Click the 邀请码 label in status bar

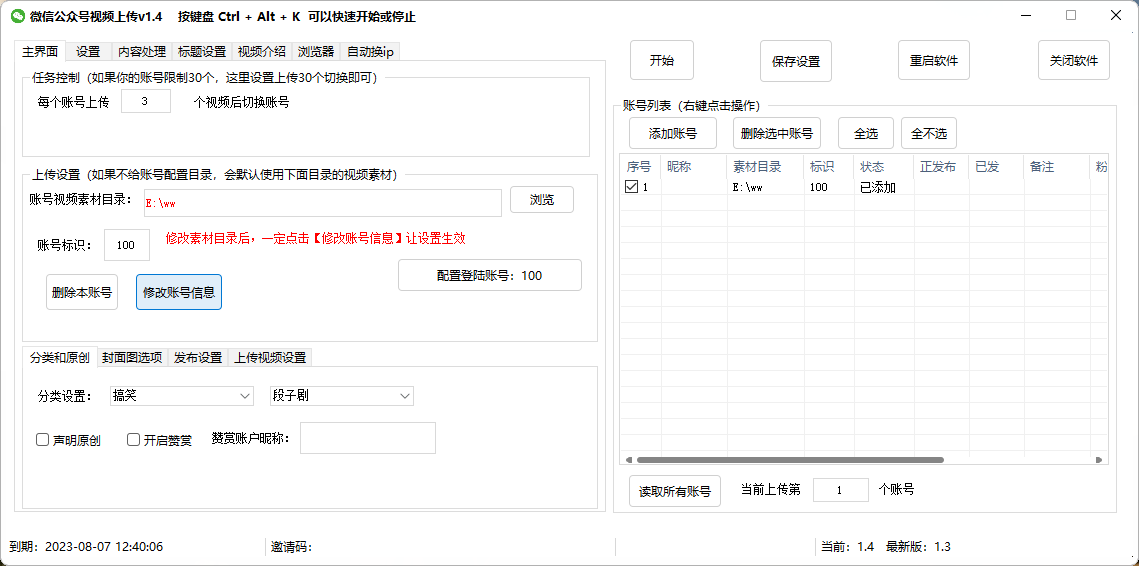(291, 547)
